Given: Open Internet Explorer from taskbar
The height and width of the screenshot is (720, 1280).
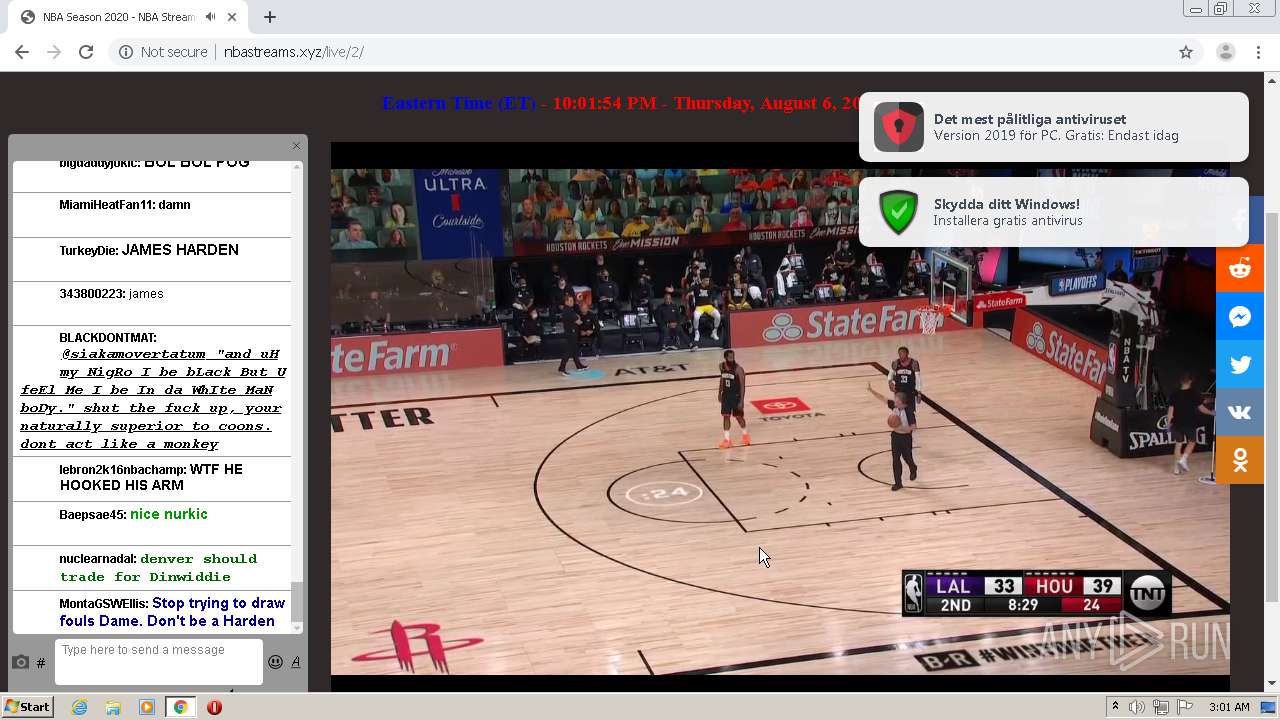Looking at the screenshot, I should pyautogui.click(x=79, y=707).
